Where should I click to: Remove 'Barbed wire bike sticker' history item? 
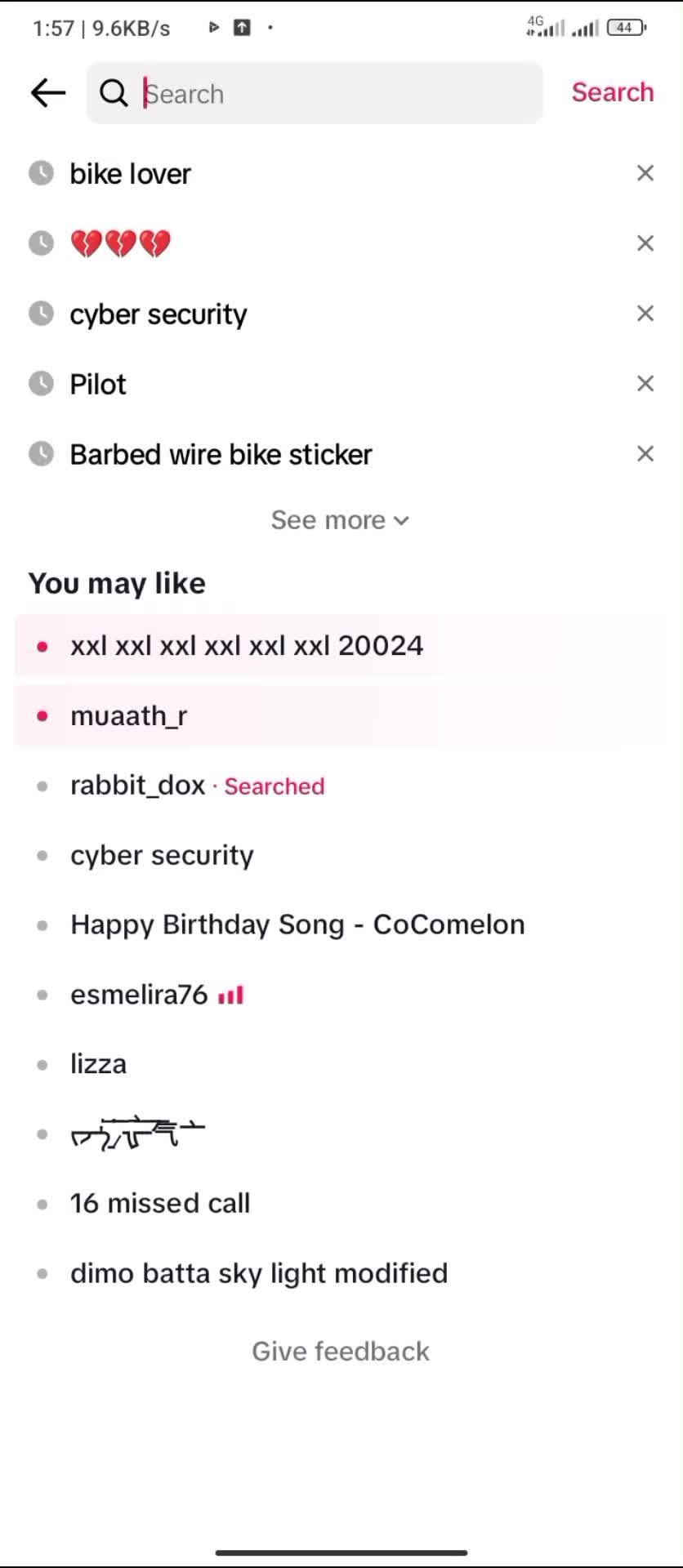(x=645, y=454)
